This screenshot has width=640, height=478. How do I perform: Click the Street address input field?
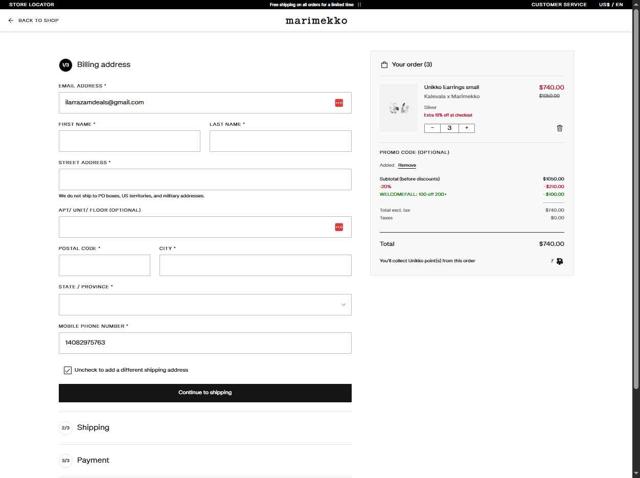pos(205,179)
